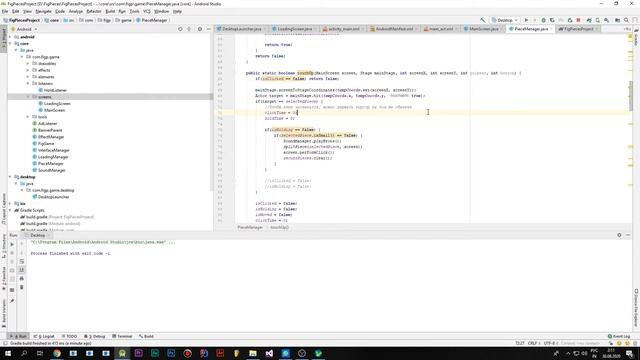Viewport: 640px width, 360px height.
Task: Open the VCS menu
Action: (x=147, y=11)
